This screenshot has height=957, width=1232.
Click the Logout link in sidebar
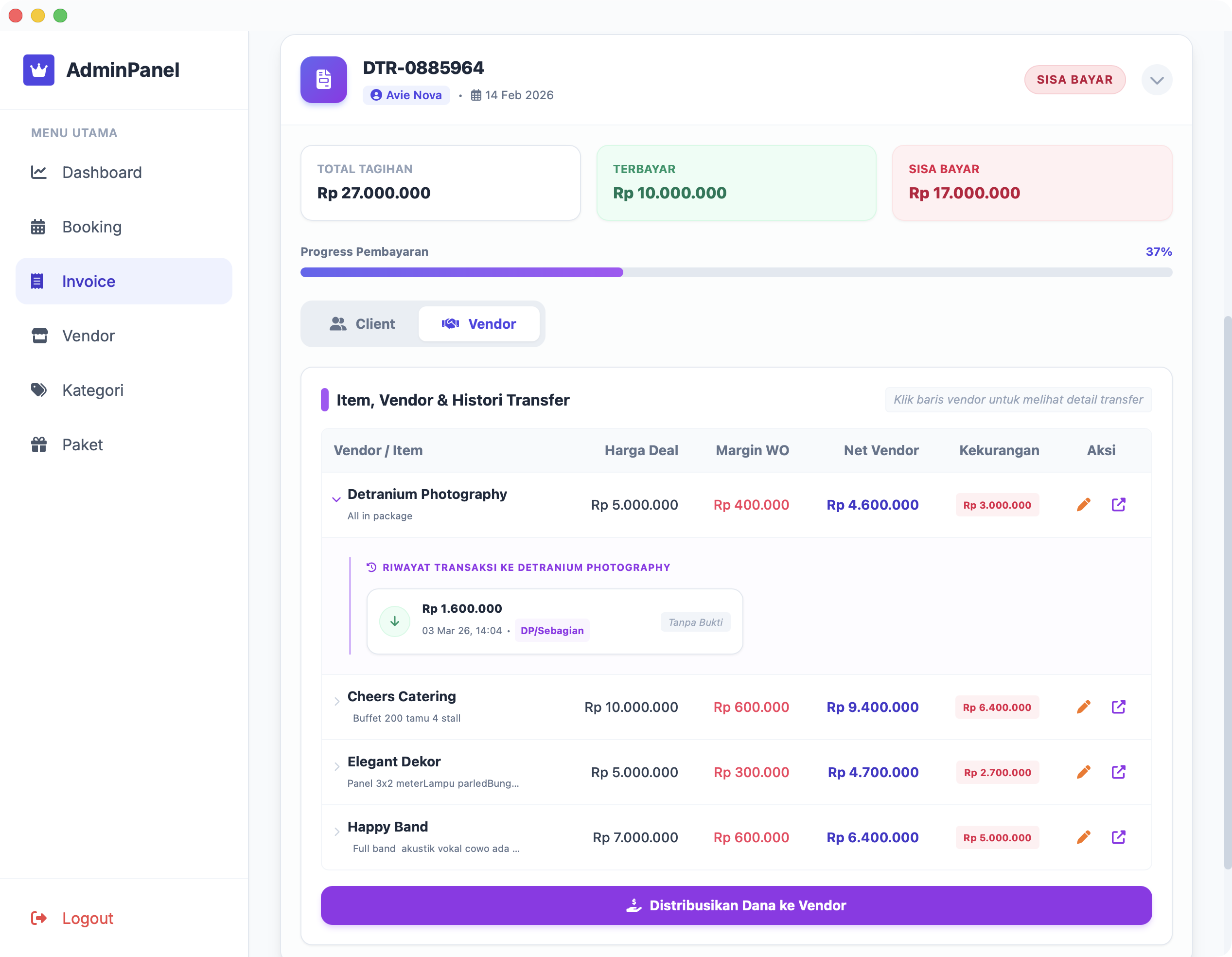click(88, 918)
